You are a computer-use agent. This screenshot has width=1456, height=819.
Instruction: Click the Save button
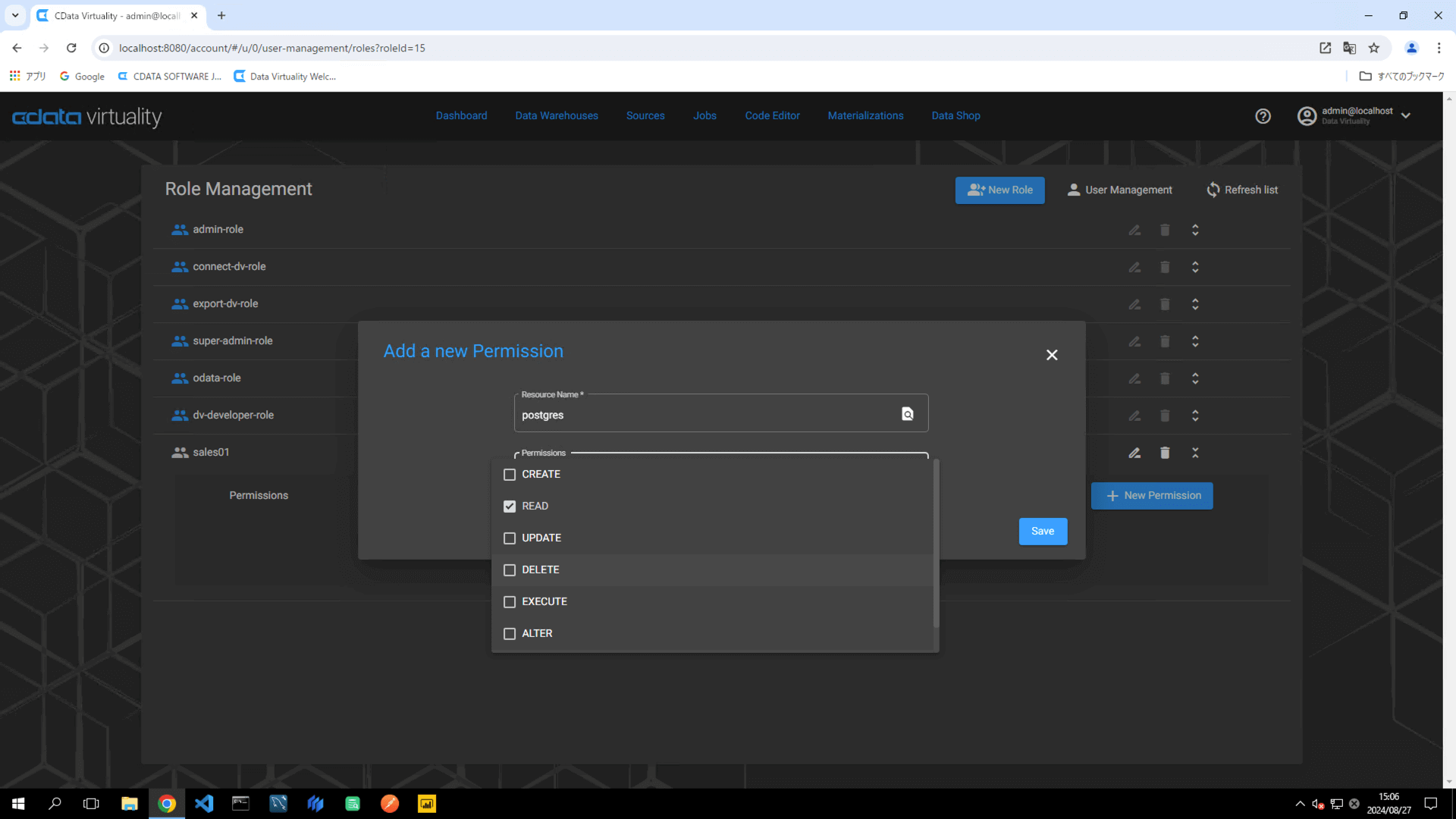pyautogui.click(x=1042, y=531)
